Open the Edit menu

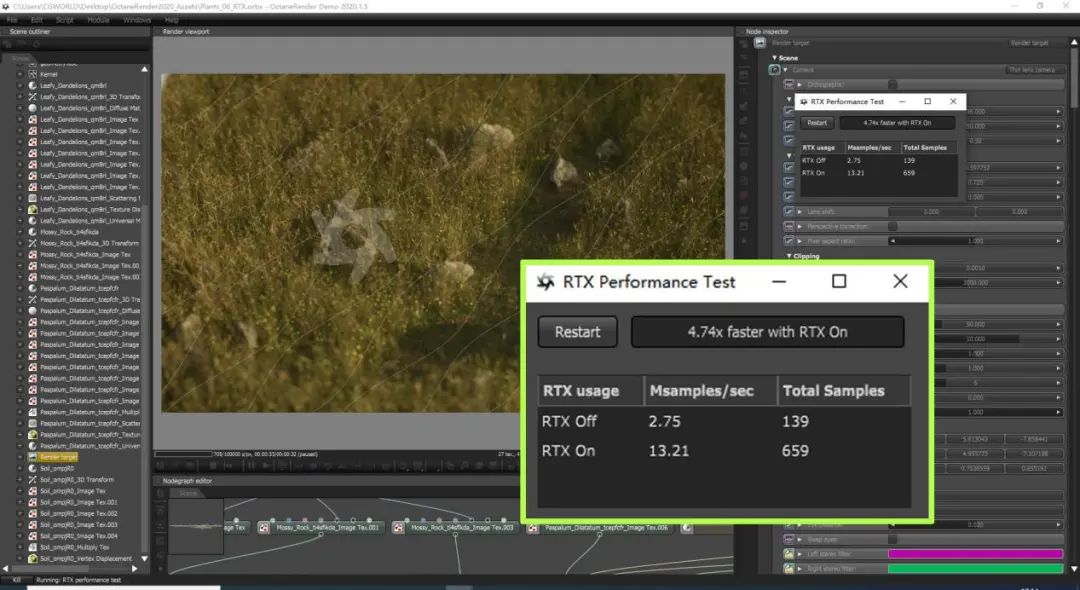click(37, 20)
